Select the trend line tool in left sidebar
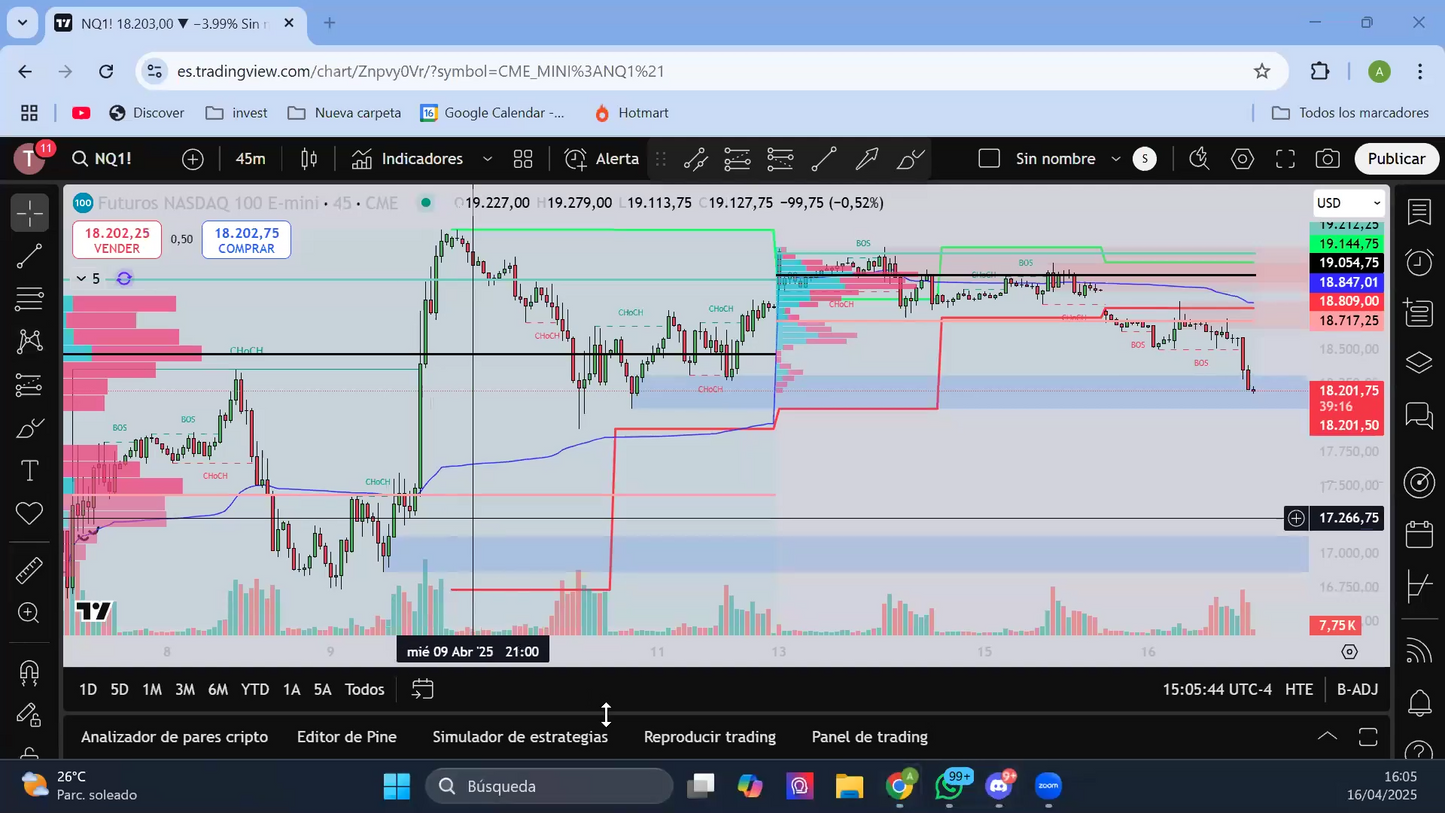Viewport: 1445px width, 813px height. click(x=30, y=256)
